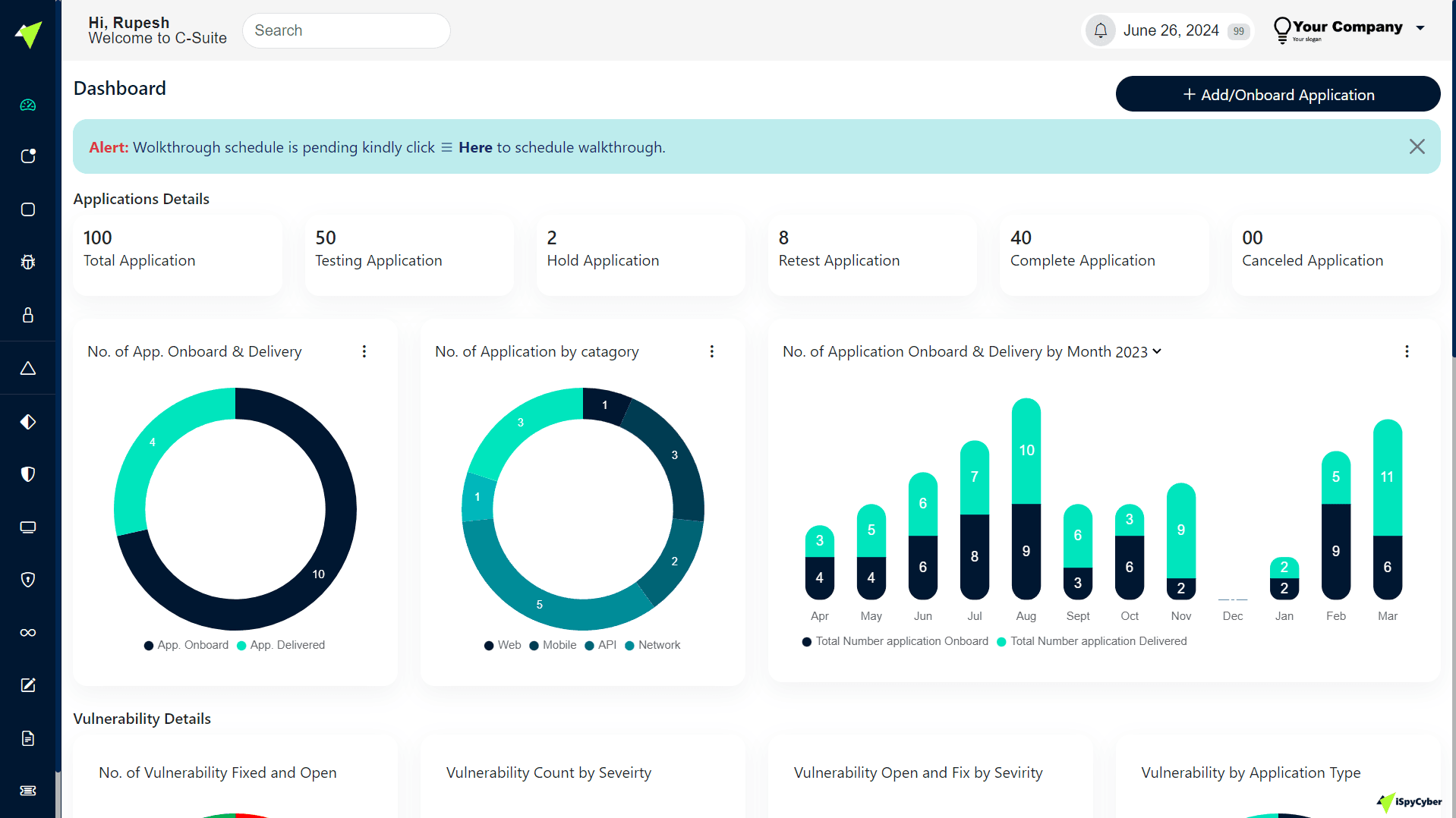
Task: Toggle the Web category in the donut legend
Action: point(502,645)
